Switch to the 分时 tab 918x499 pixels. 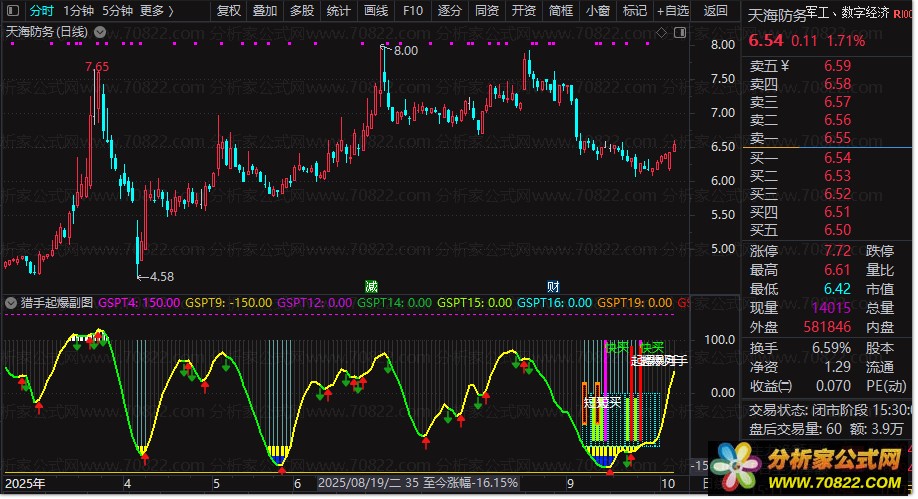pos(41,11)
